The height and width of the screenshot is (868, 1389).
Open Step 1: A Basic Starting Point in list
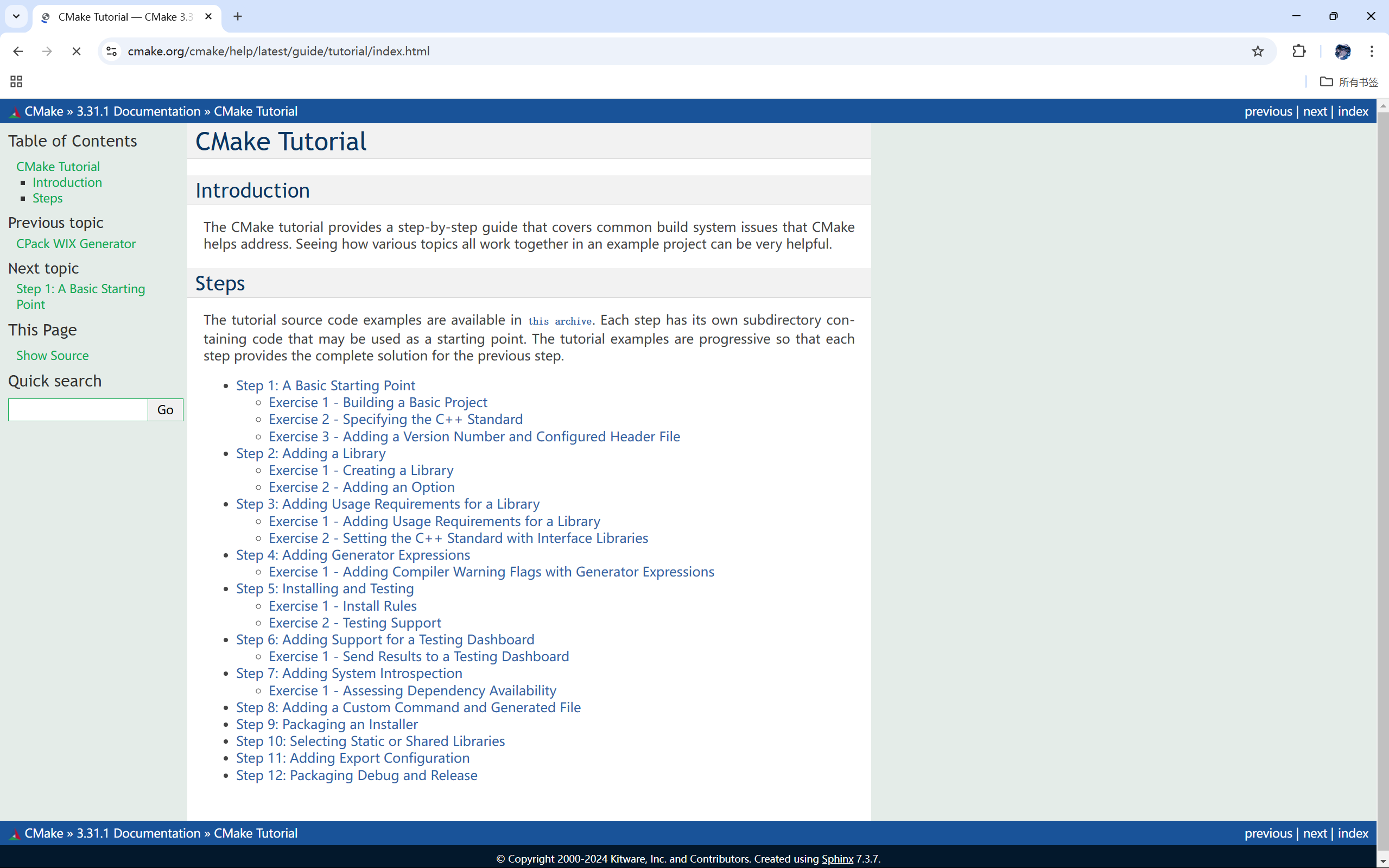pos(326,385)
